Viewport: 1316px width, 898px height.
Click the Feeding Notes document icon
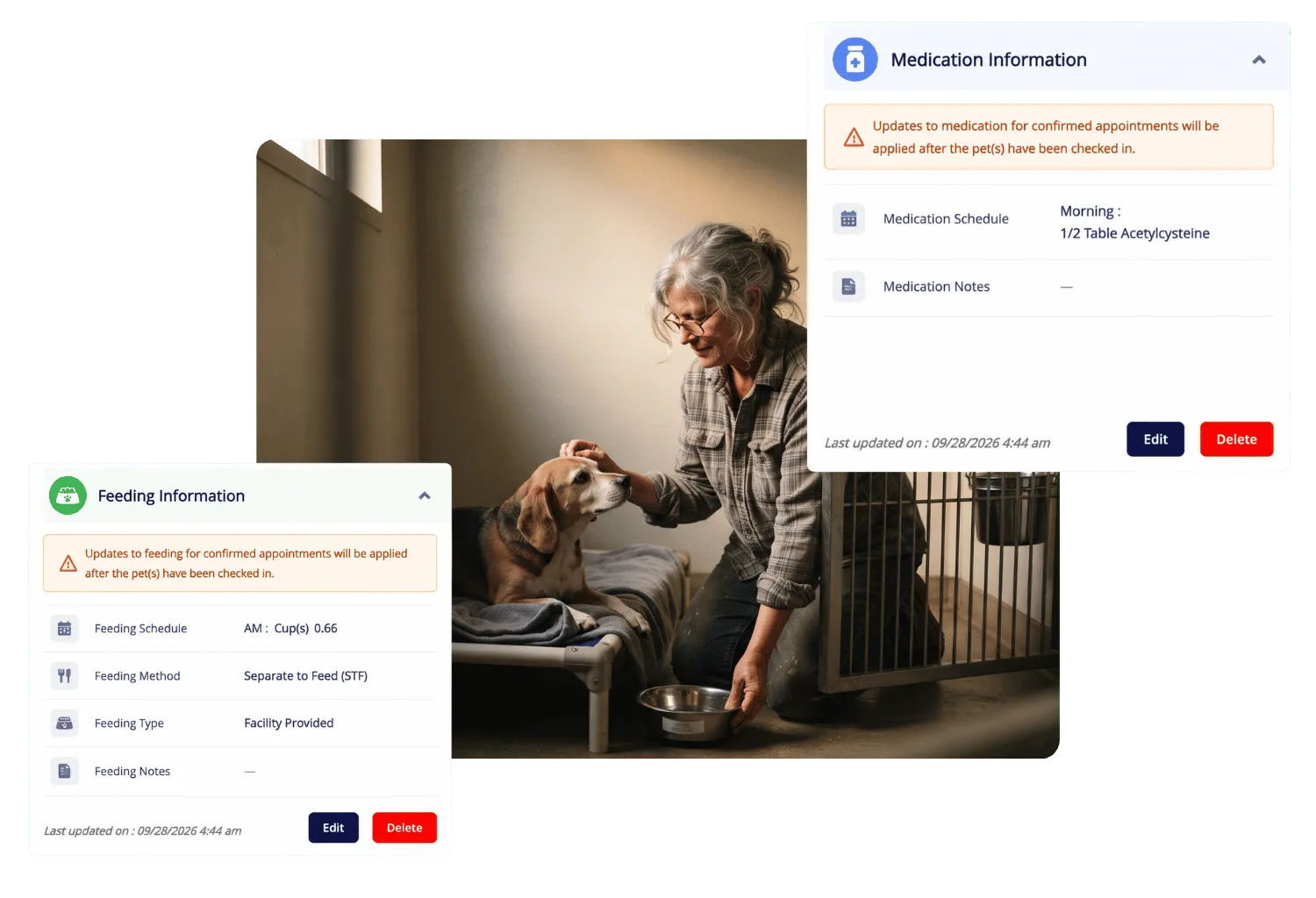tap(64, 772)
